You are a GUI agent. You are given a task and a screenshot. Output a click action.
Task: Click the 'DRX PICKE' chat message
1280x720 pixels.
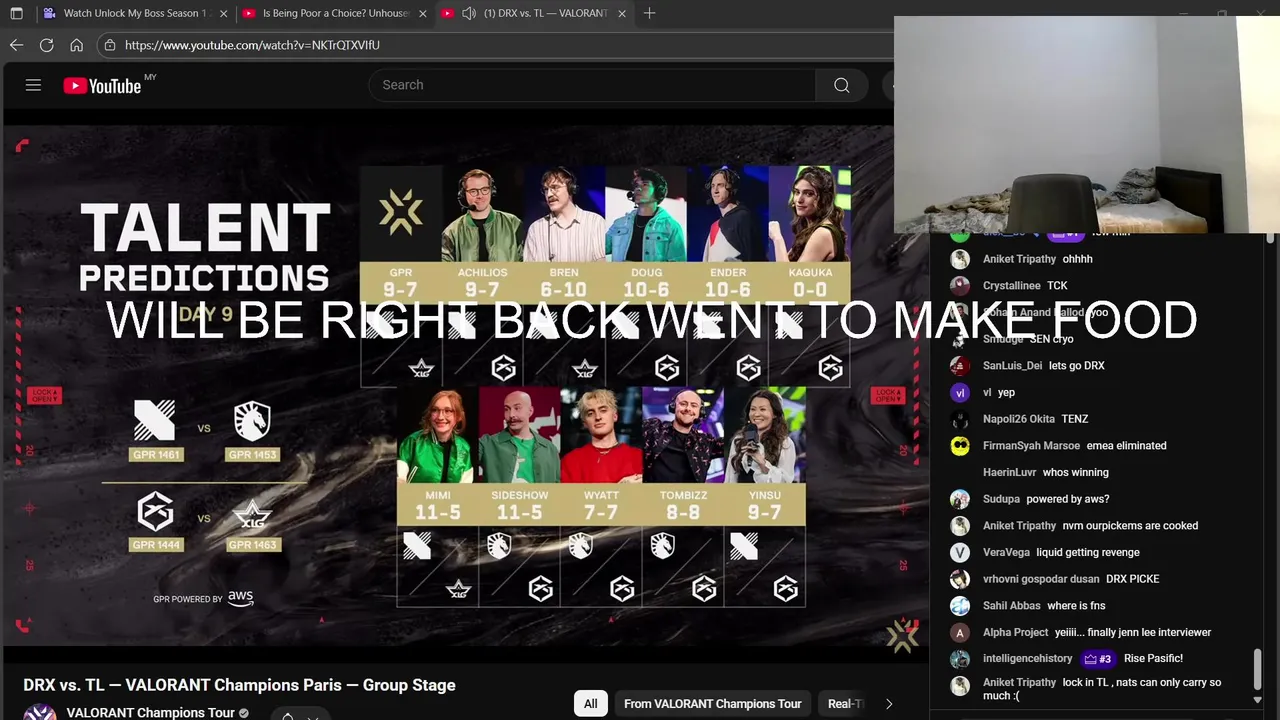point(1132,579)
